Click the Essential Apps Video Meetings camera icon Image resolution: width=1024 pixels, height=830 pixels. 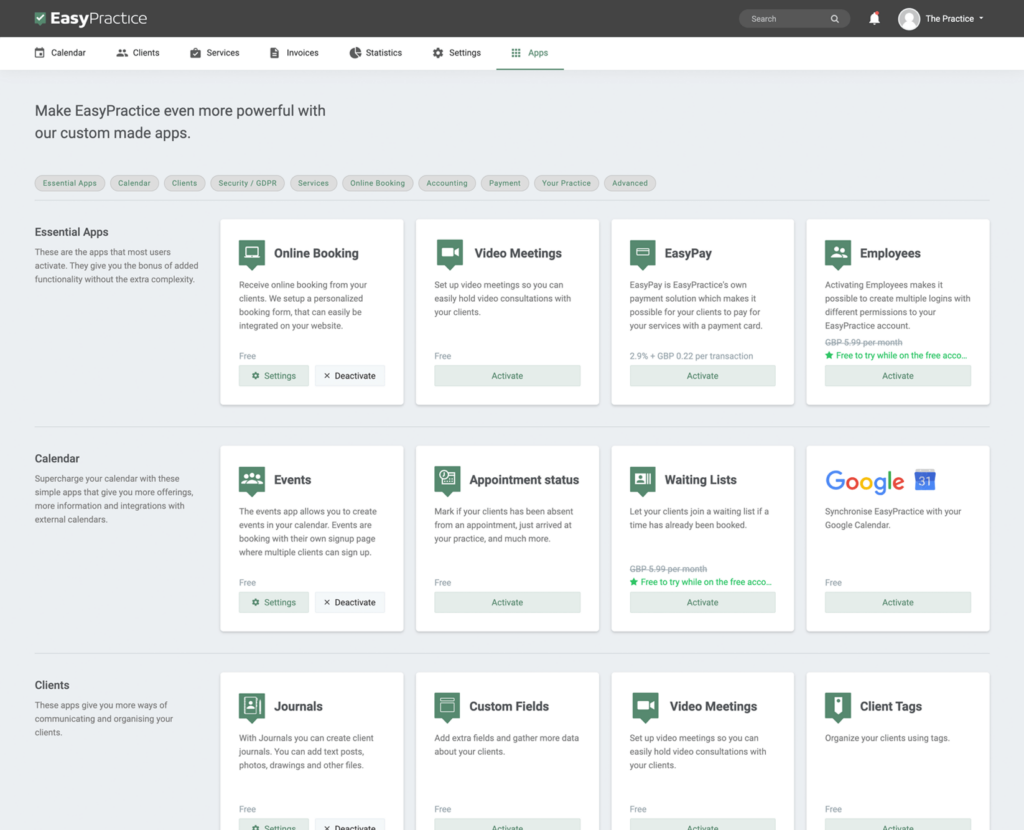click(x=449, y=254)
